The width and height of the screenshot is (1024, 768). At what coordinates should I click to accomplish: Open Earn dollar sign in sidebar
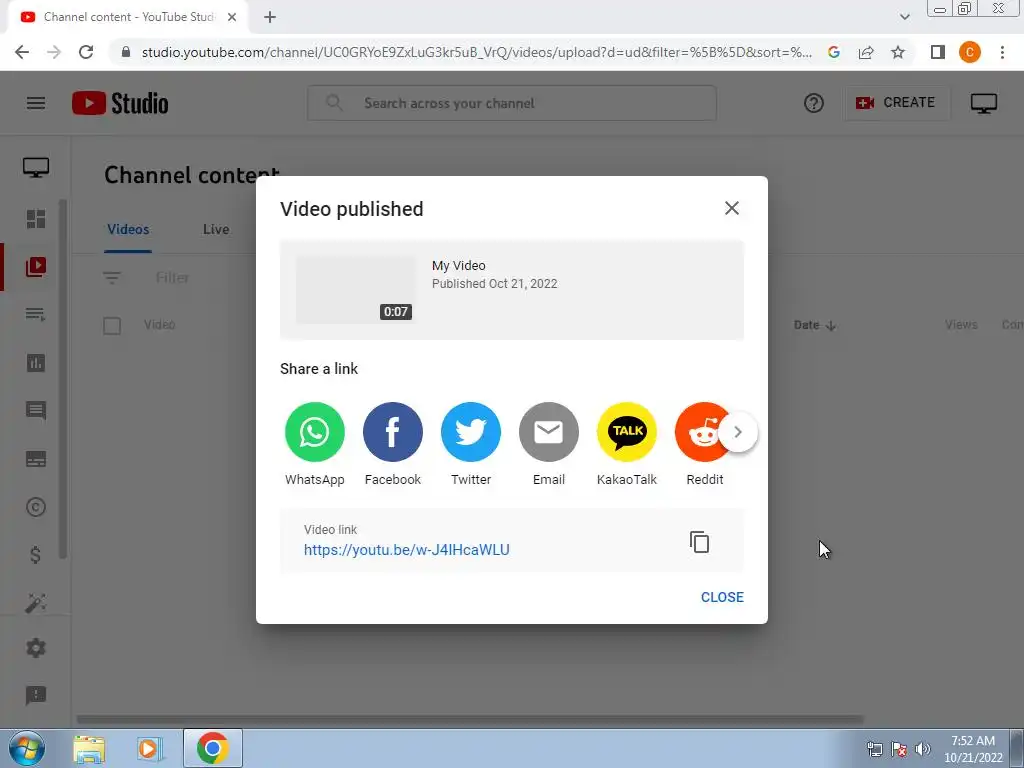tap(36, 555)
